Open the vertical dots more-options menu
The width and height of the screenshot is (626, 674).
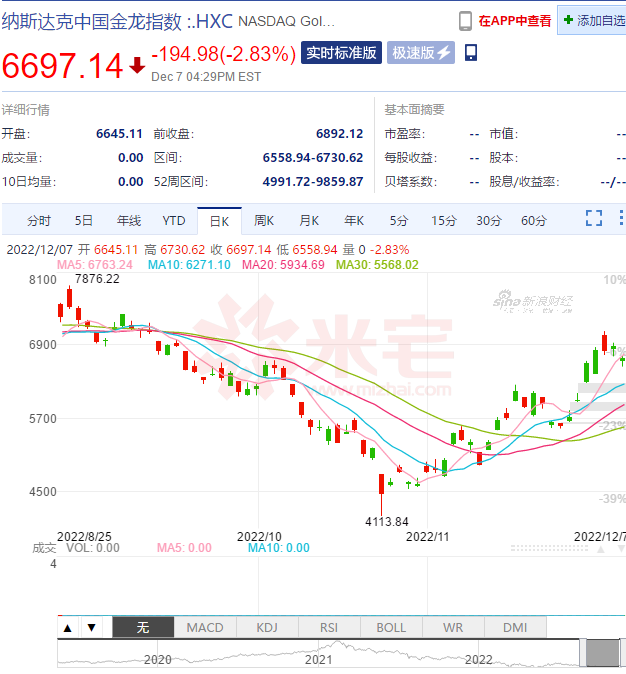(x=621, y=218)
